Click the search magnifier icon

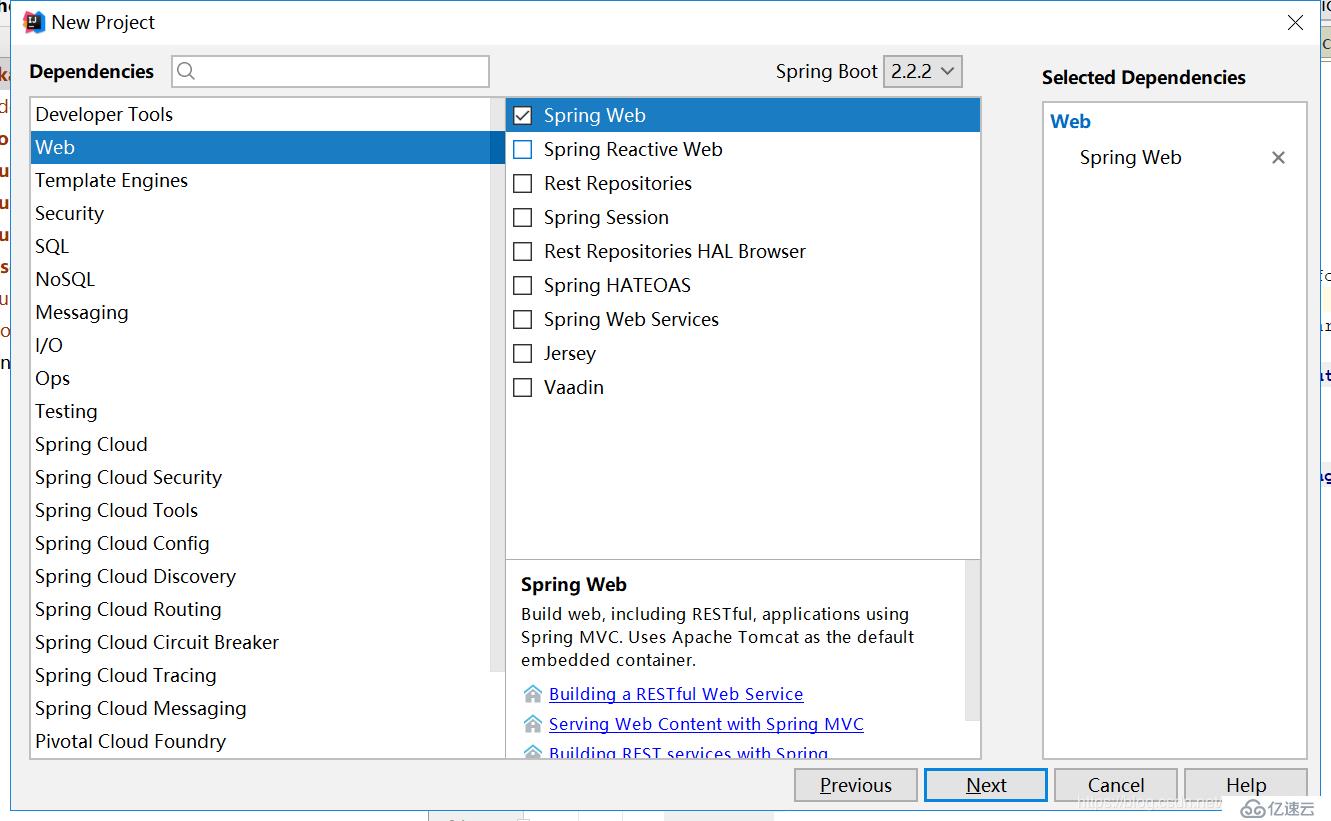click(x=186, y=71)
